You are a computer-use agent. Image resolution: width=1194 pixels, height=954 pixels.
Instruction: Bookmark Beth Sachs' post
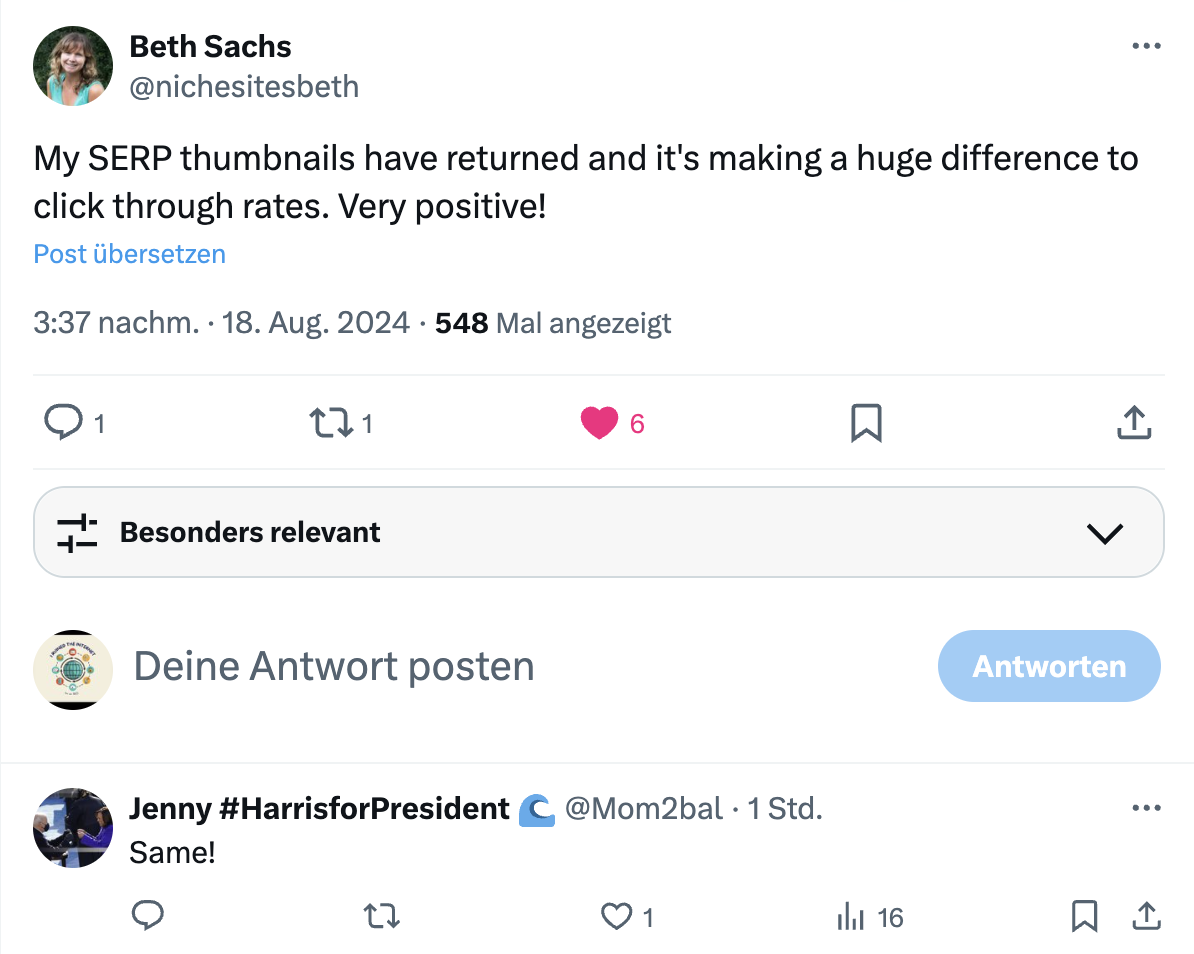[x=866, y=422]
